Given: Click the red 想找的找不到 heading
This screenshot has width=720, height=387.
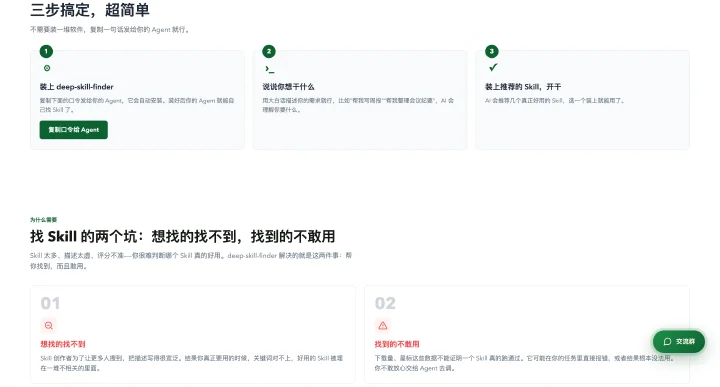Looking at the screenshot, I should tap(63, 344).
